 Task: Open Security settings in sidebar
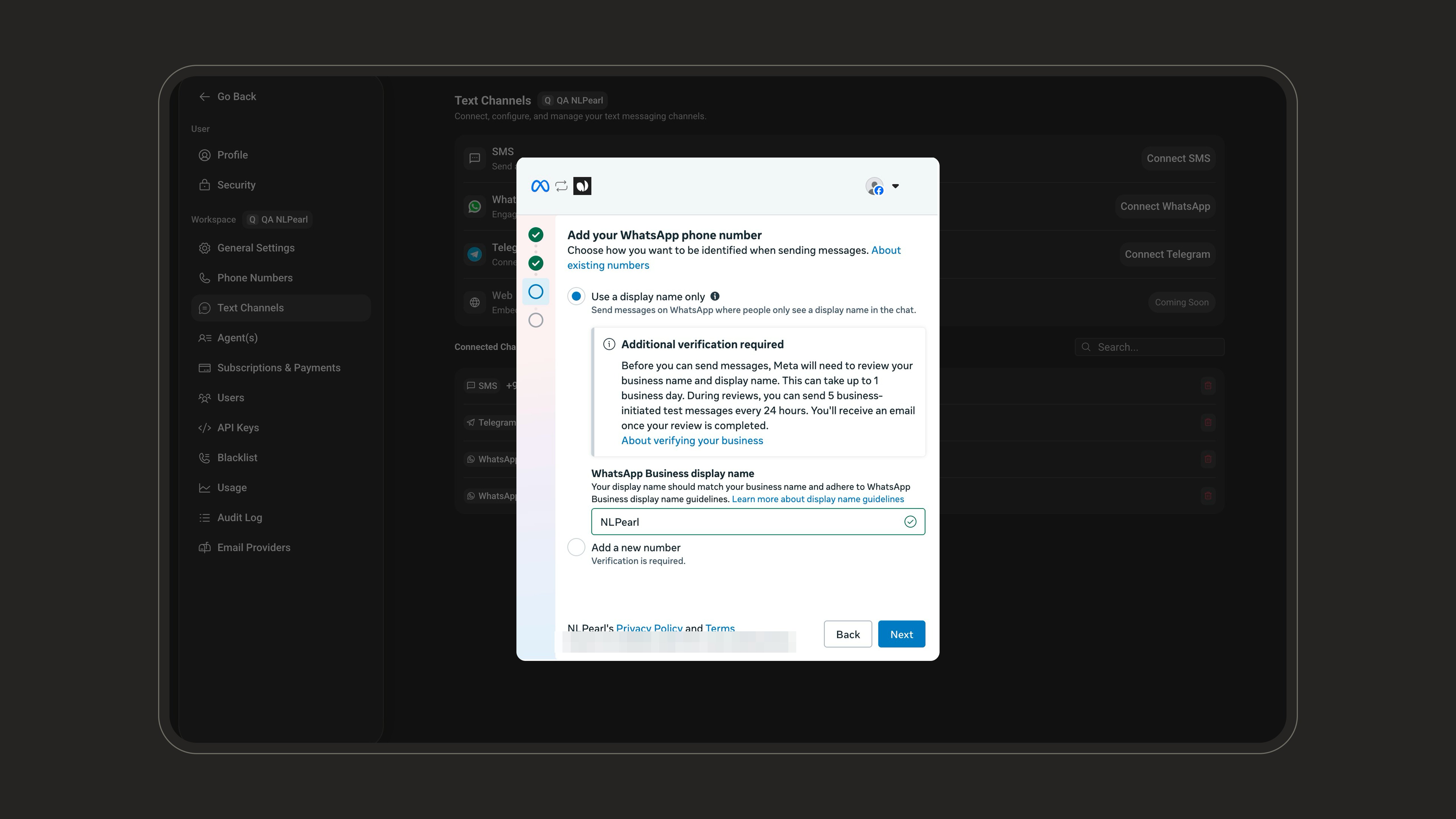pos(281,185)
